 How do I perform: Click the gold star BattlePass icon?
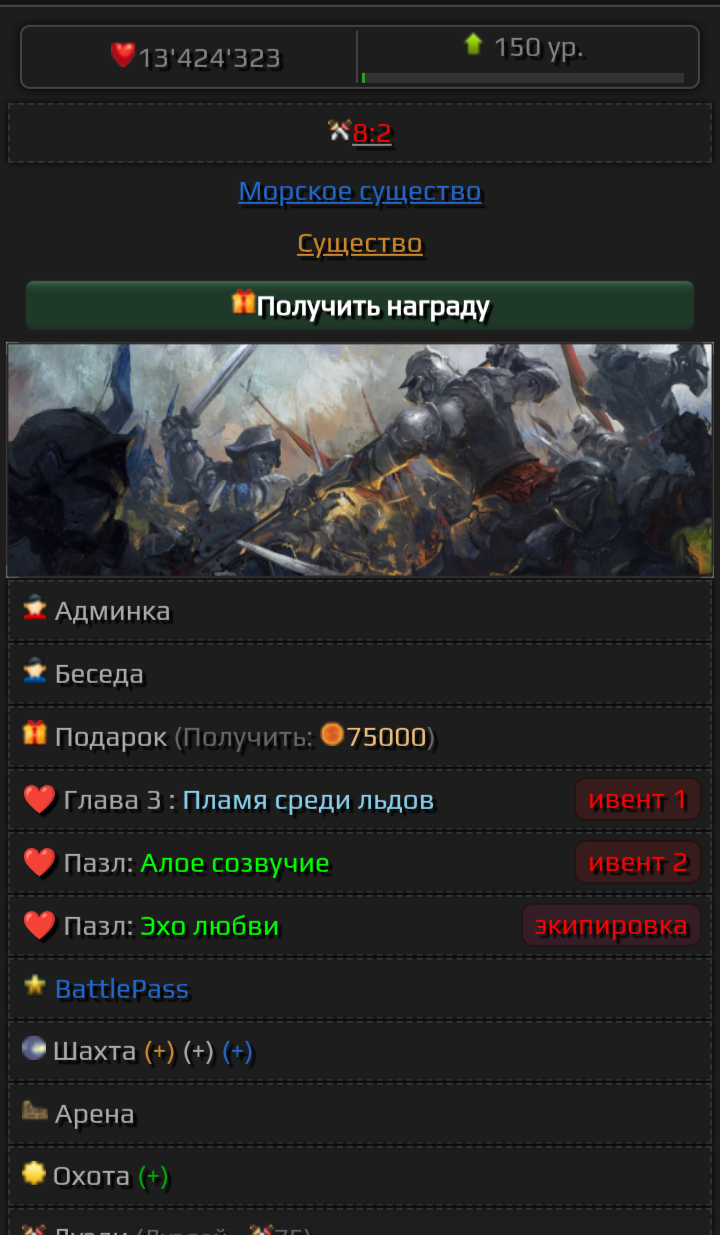click(35, 985)
